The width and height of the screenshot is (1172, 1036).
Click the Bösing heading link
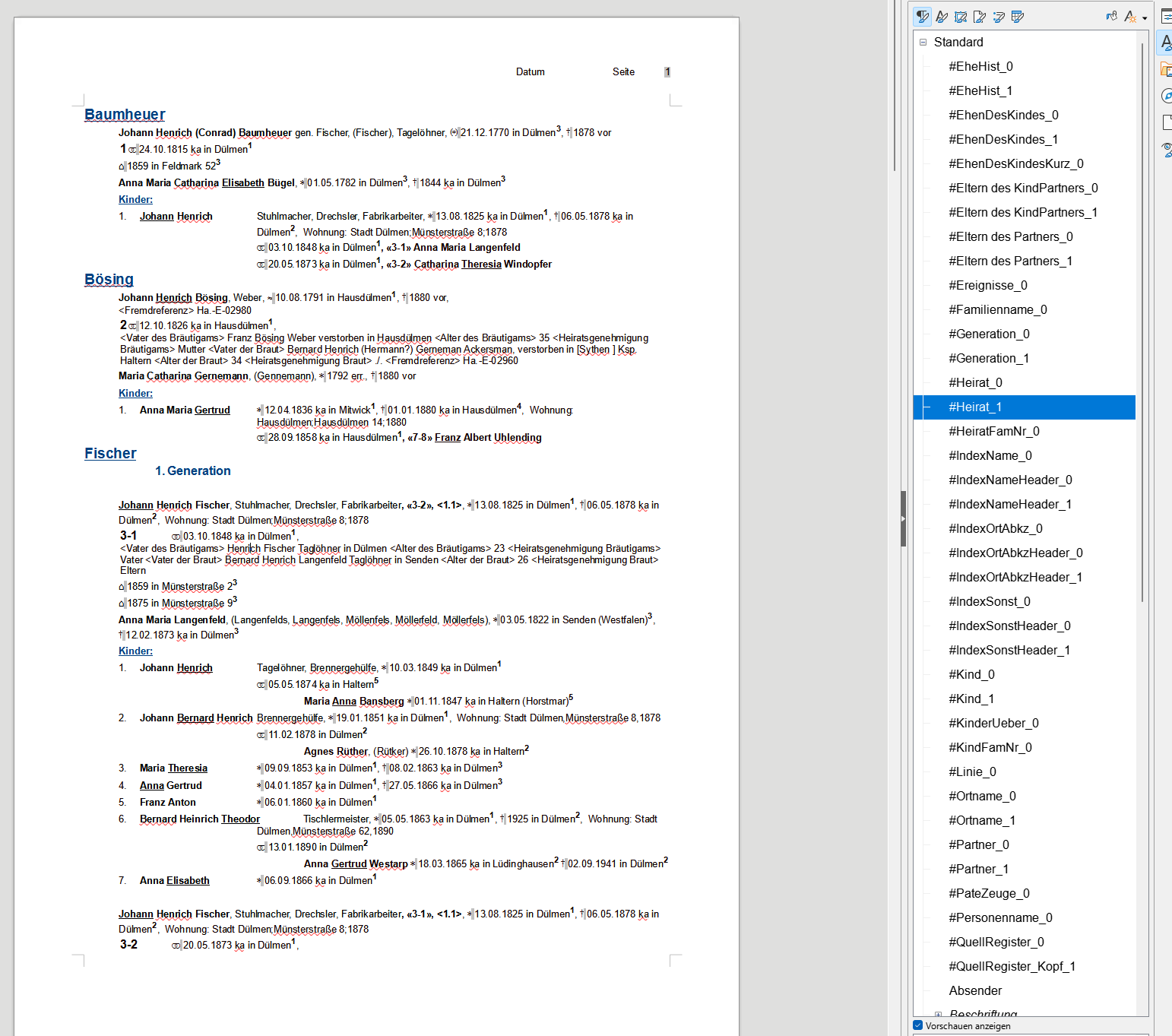[x=109, y=280]
